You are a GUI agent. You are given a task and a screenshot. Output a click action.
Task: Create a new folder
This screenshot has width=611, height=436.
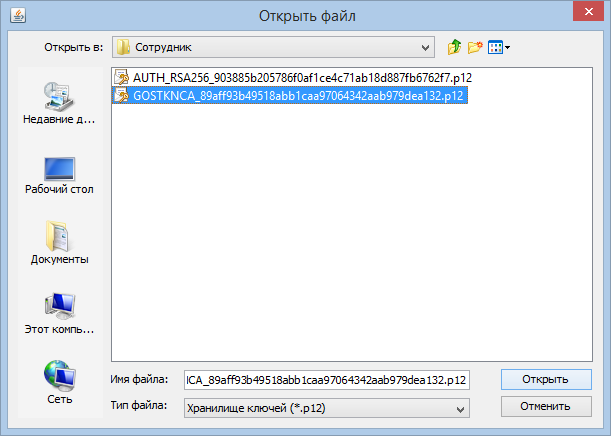475,47
